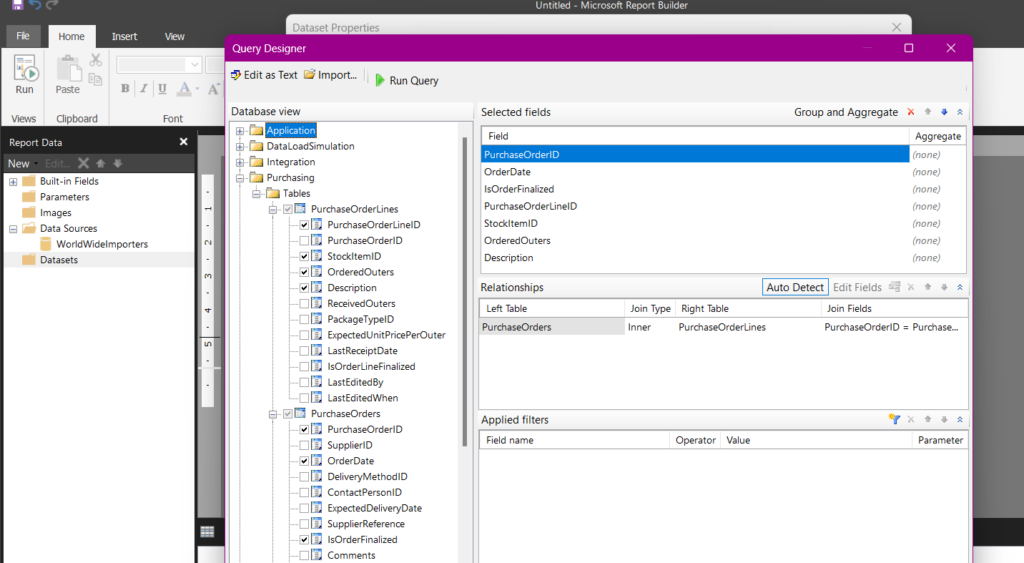Uncheck PurchaseOrderLineID under PurchaseOrderLines

(x=304, y=225)
